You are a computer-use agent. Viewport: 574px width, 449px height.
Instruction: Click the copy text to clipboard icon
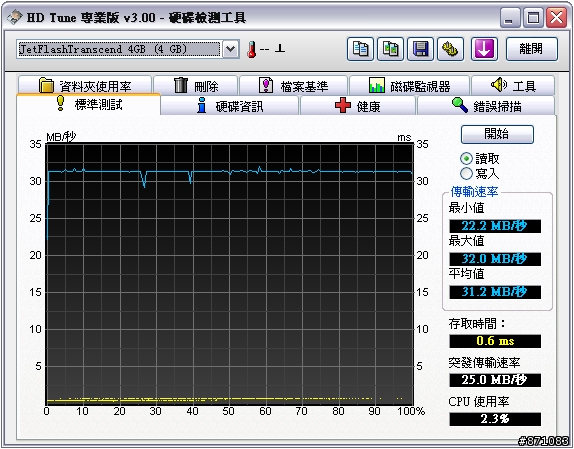click(360, 49)
